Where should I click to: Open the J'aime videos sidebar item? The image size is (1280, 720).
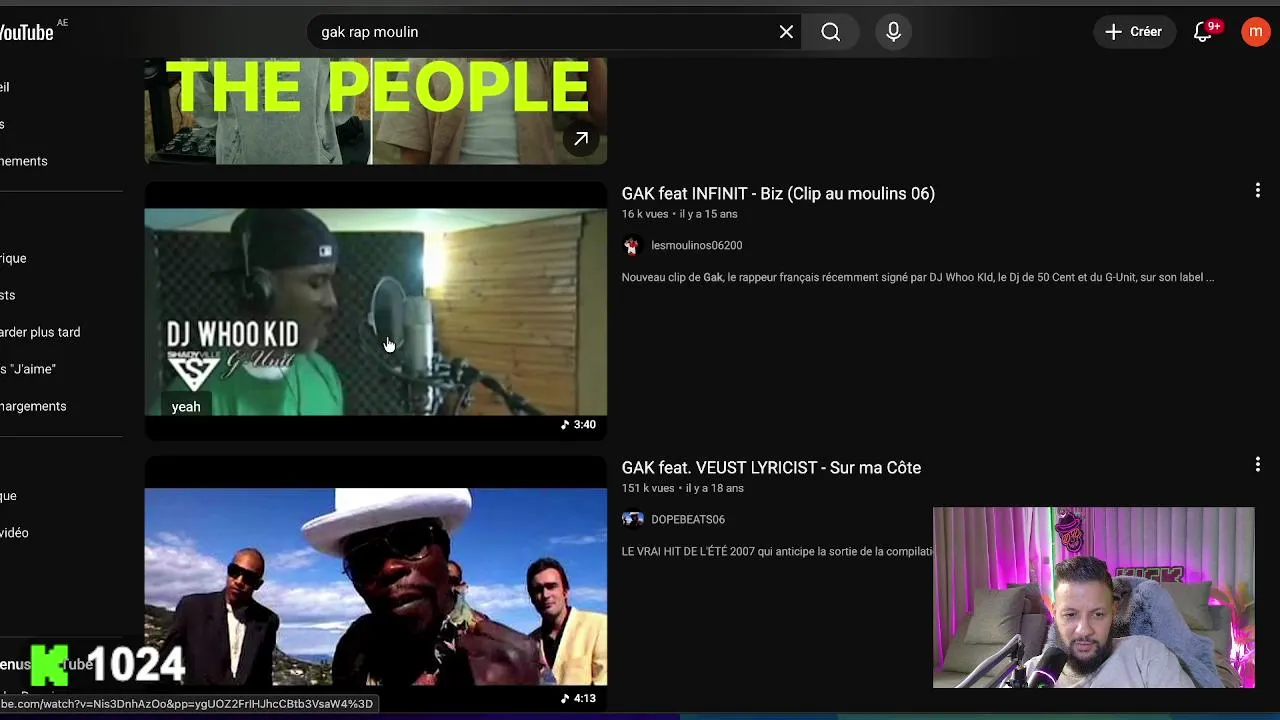[28, 369]
